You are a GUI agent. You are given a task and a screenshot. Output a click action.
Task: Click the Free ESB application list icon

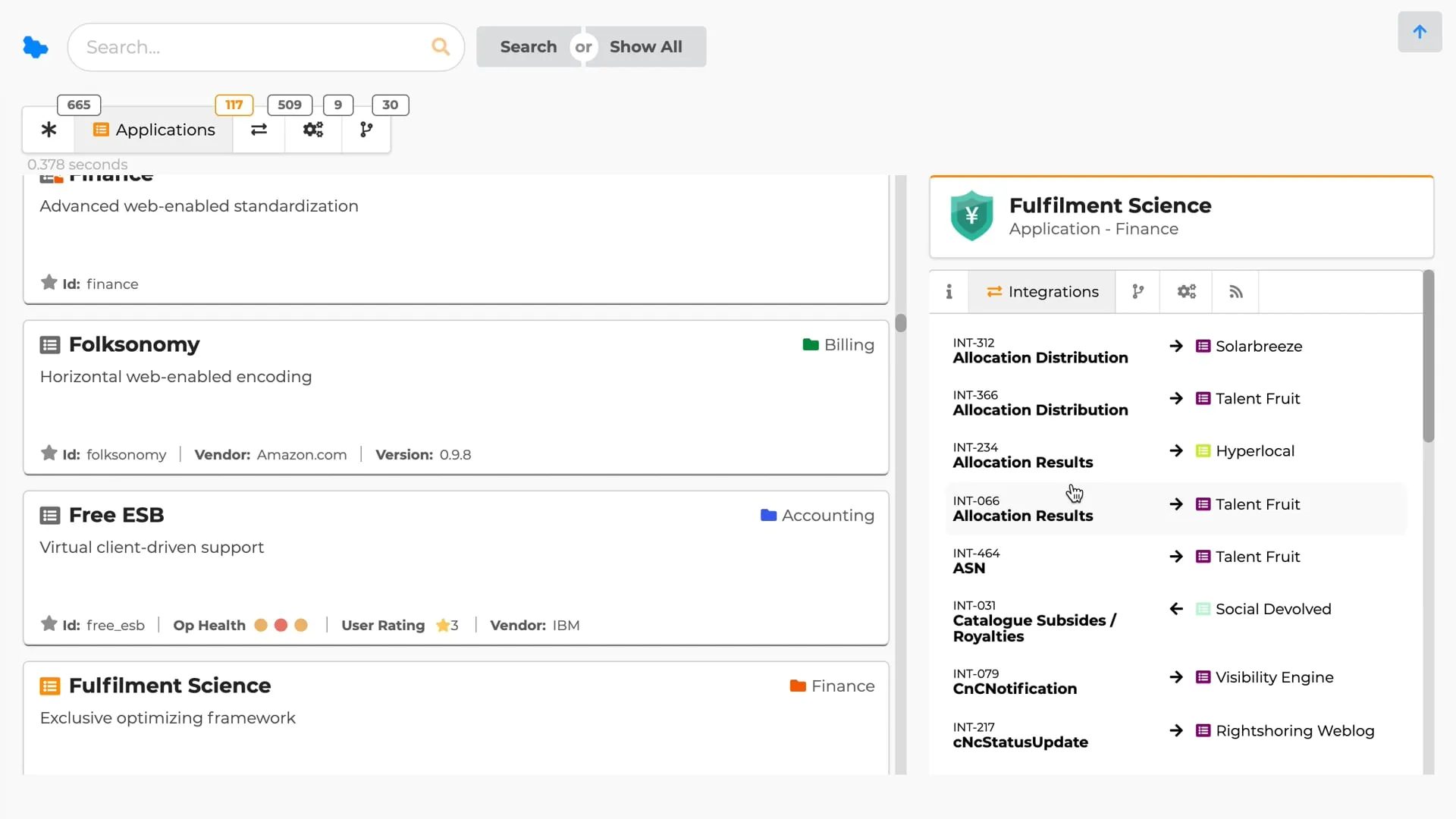(50, 516)
